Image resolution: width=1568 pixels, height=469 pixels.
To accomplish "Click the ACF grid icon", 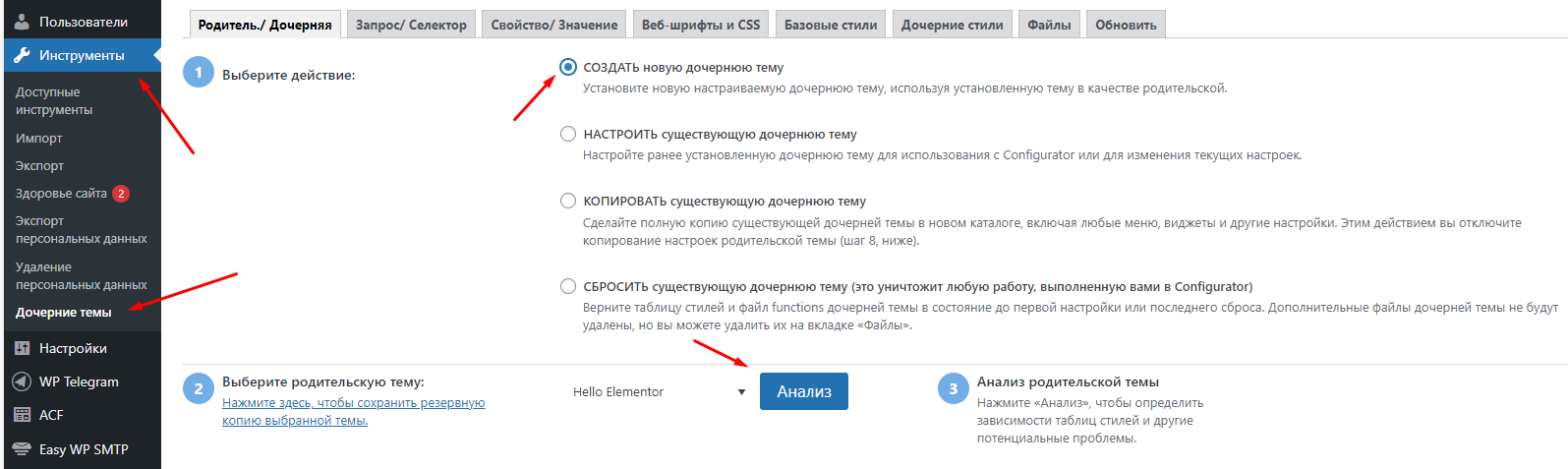I will (22, 415).
